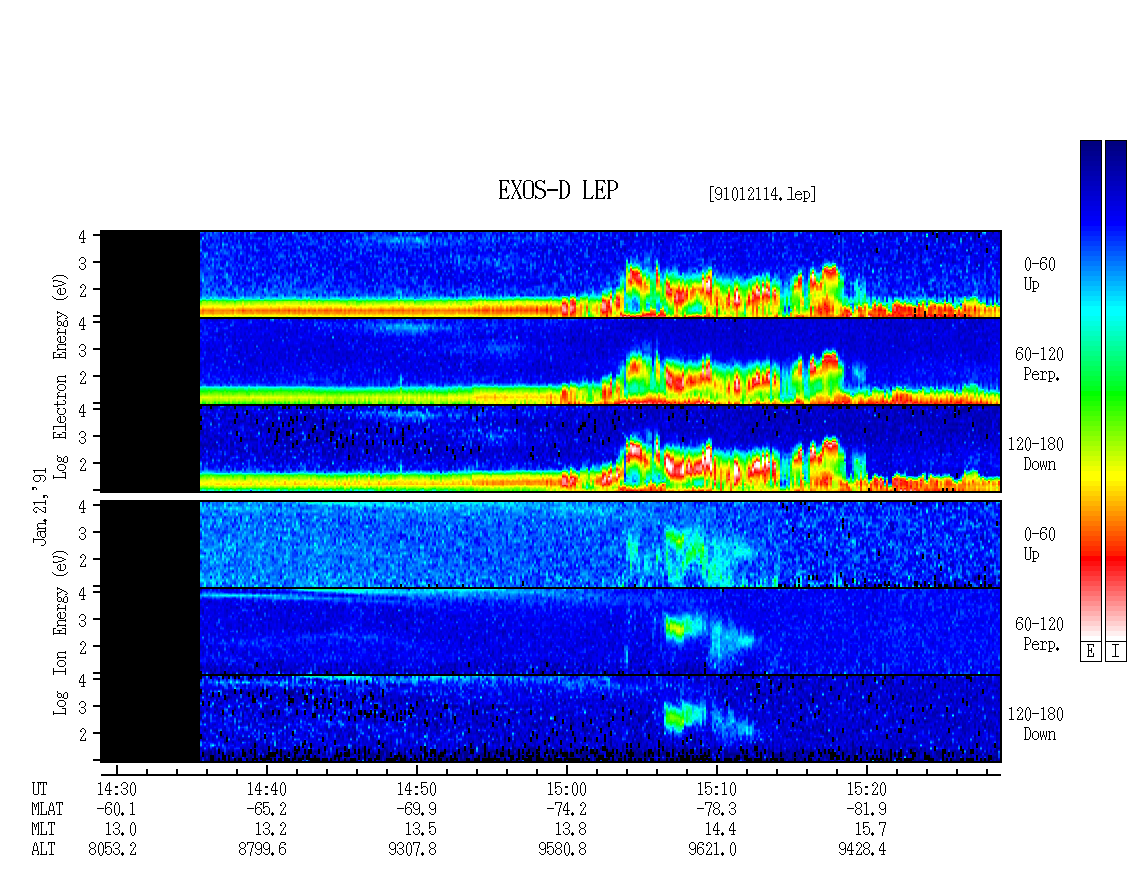Click the MLT value 14.4

point(720,830)
